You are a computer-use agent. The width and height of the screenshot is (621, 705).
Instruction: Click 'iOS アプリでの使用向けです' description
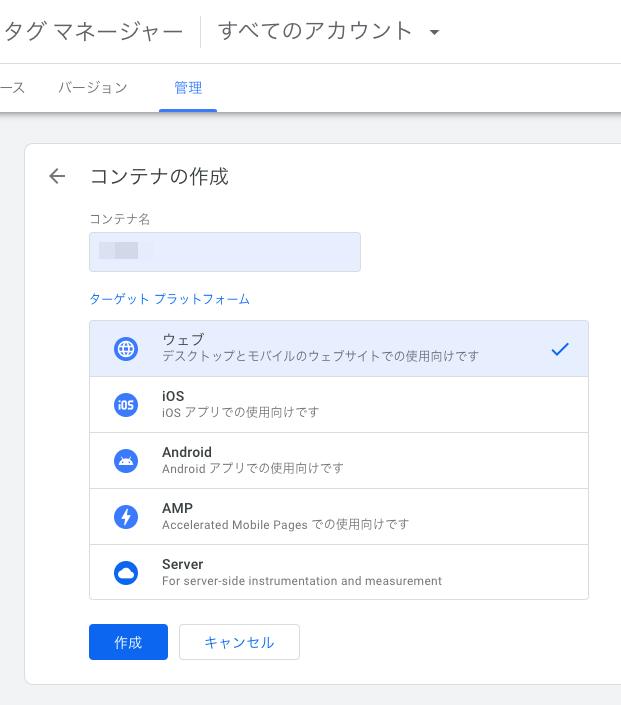pyautogui.click(x=241, y=412)
